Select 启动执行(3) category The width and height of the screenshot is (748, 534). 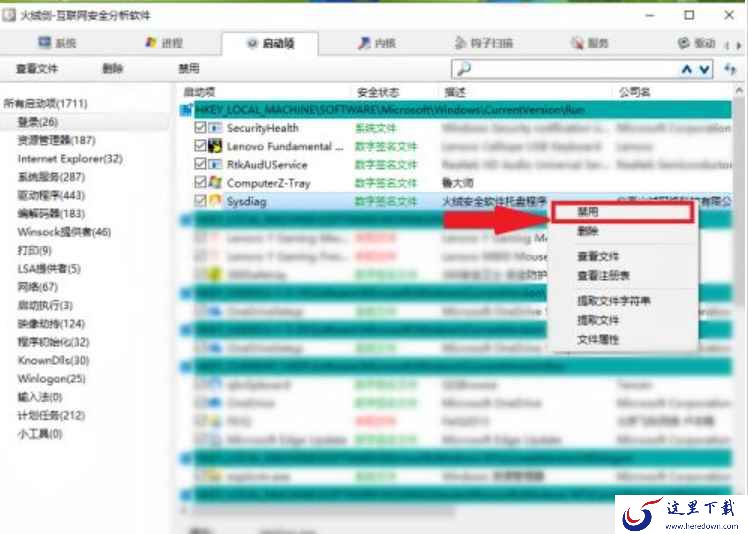tap(45, 305)
